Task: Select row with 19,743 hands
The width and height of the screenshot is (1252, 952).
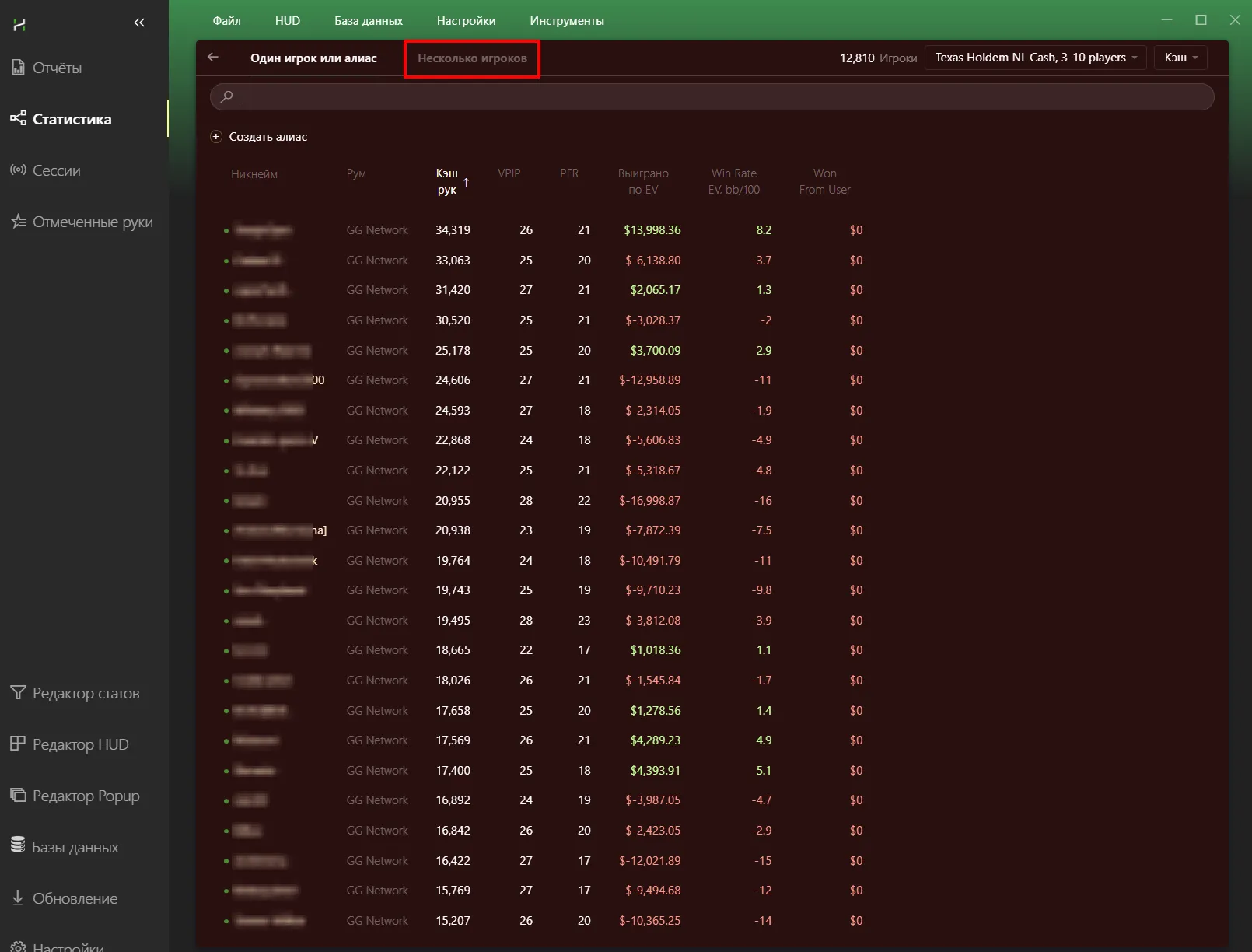Action: [544, 590]
